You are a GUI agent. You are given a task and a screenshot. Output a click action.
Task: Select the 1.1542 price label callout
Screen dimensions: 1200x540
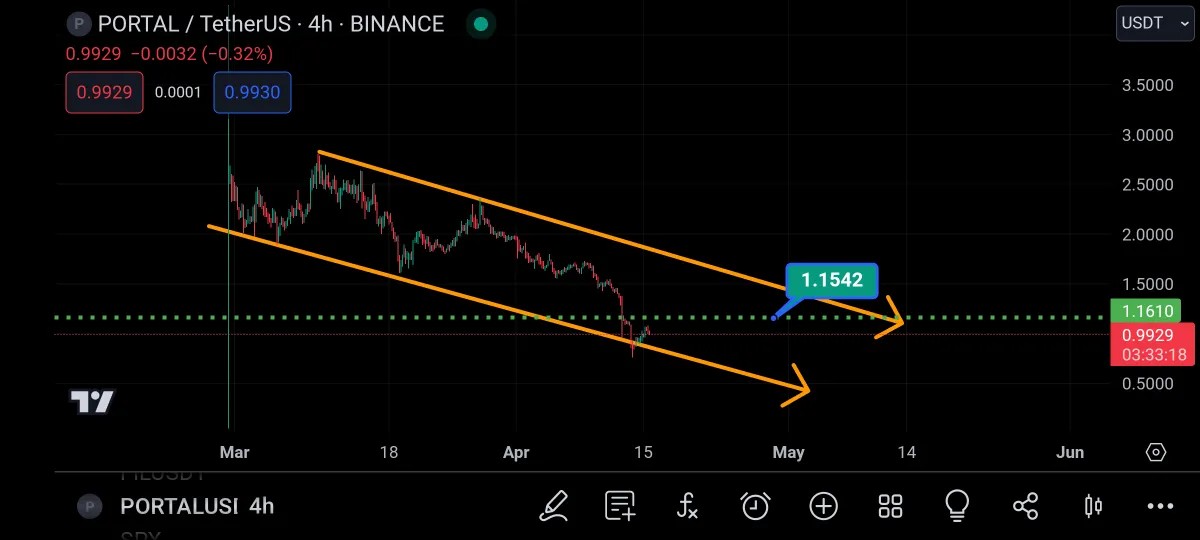coord(831,281)
